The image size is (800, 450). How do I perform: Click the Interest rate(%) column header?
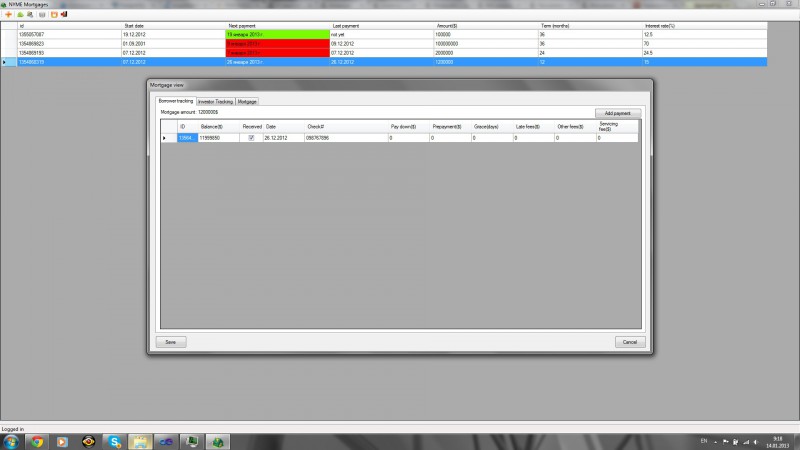(x=705, y=26)
